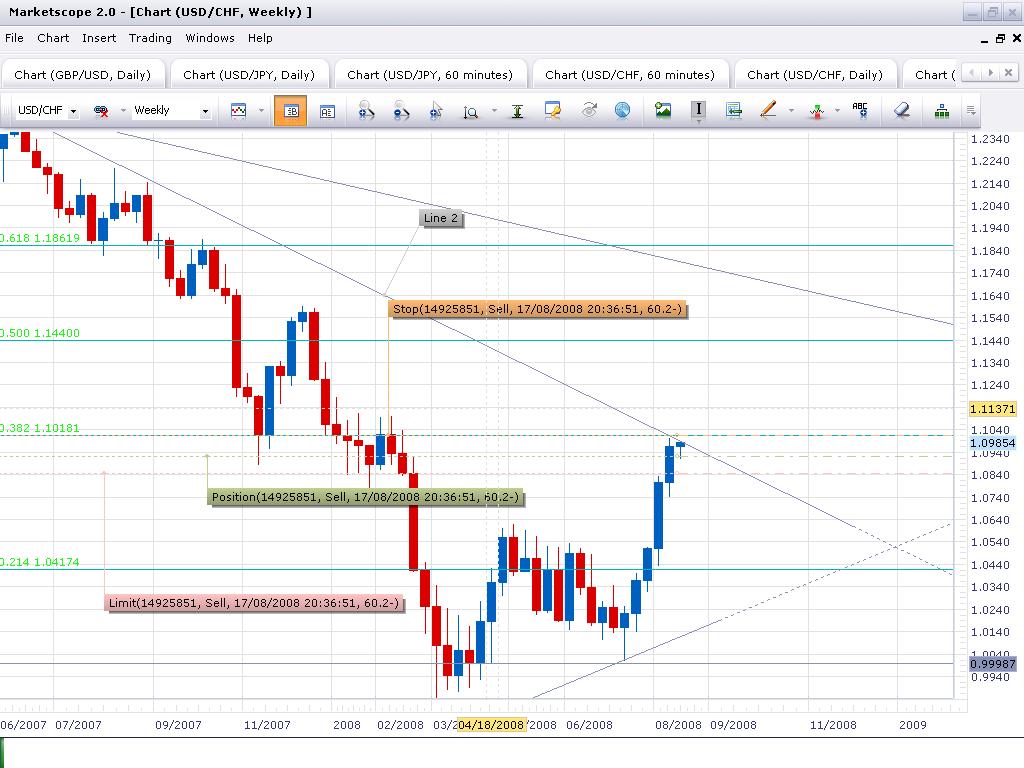Image resolution: width=1024 pixels, height=768 pixels.
Task: Click the 1.11371 yellow price marker
Action: [993, 409]
